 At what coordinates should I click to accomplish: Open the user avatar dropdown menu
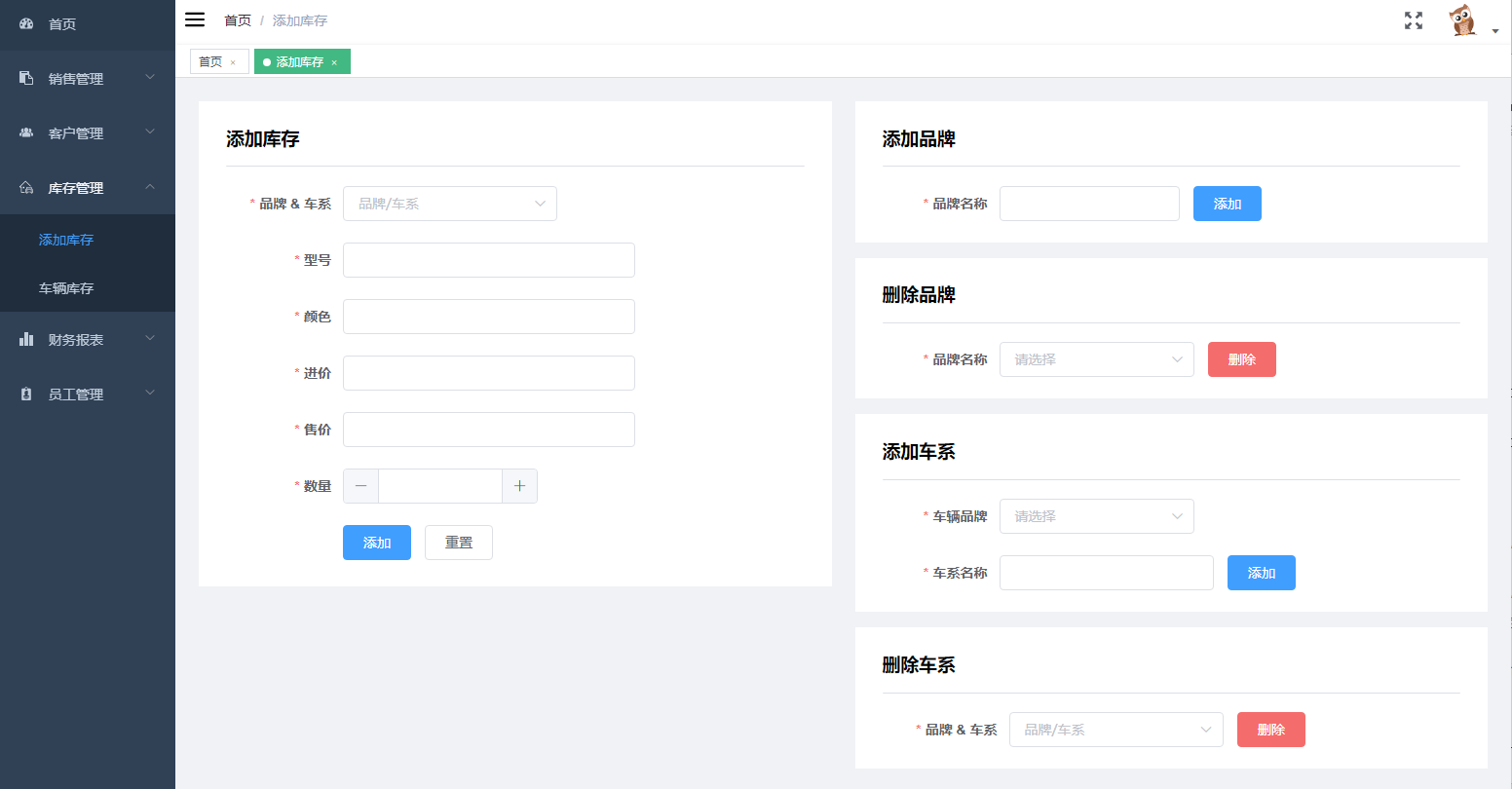[x=1464, y=19]
